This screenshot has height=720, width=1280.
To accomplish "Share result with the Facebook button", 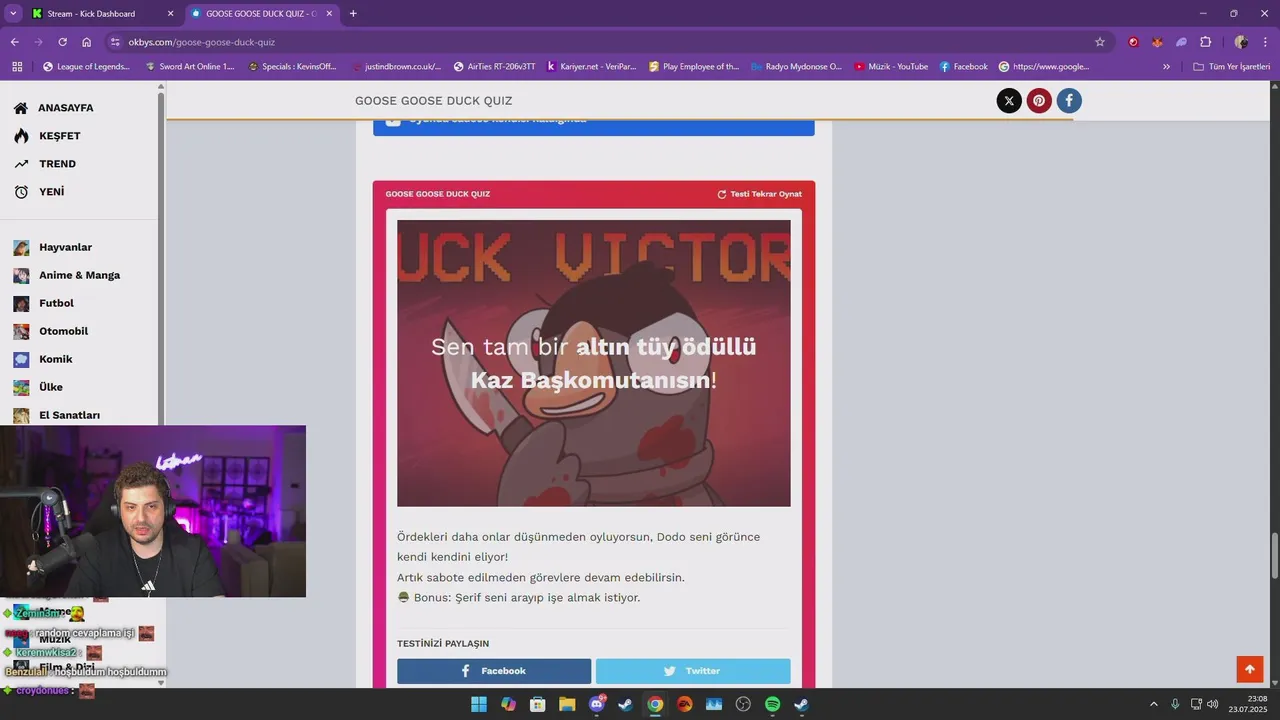I will tap(494, 671).
